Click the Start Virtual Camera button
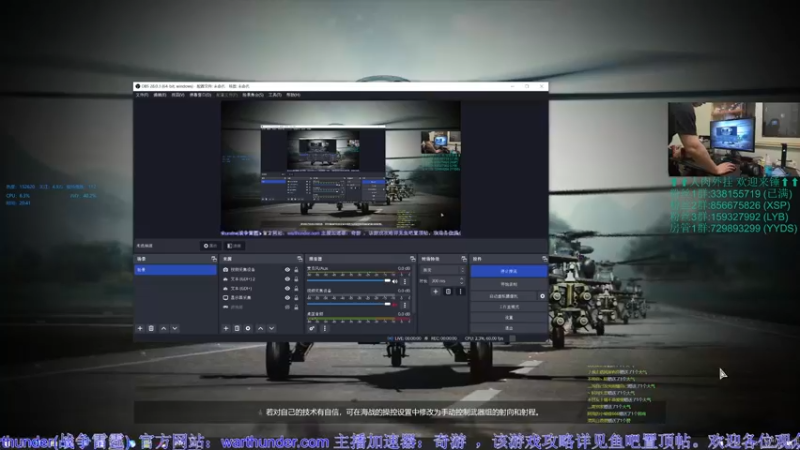800x450 pixels. coord(504,296)
